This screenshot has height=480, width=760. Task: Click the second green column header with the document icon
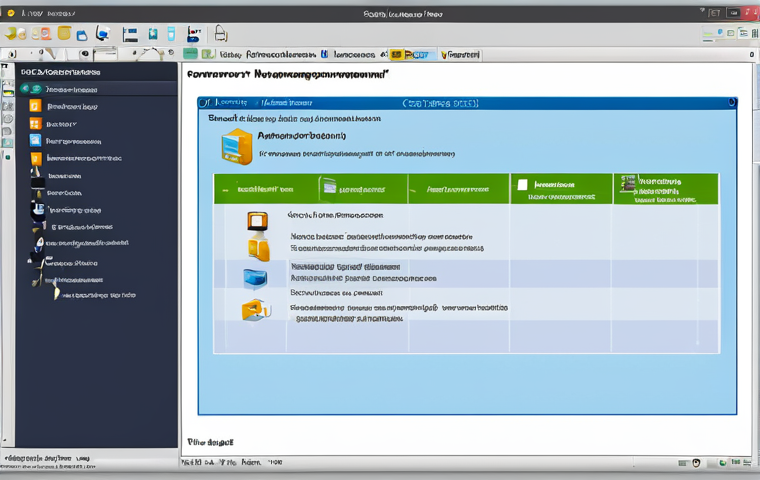pos(362,189)
